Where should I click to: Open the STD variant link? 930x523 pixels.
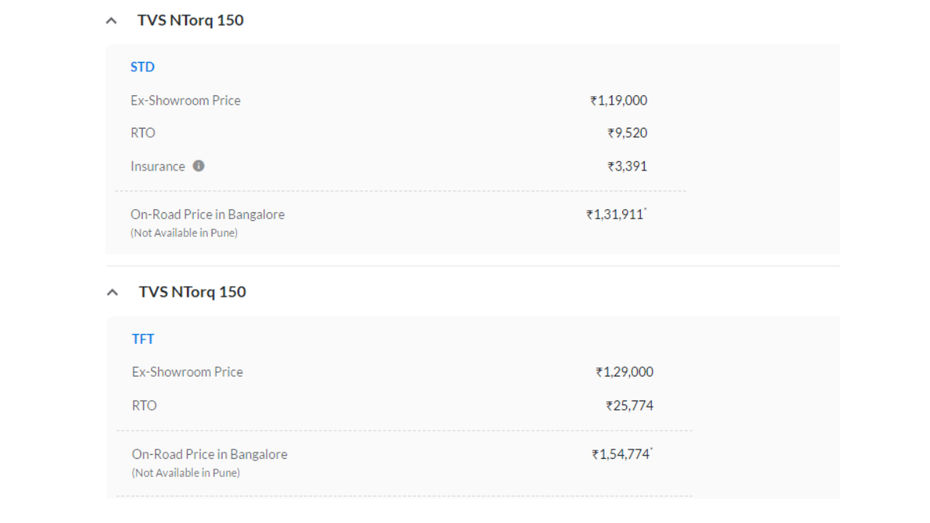pos(142,67)
